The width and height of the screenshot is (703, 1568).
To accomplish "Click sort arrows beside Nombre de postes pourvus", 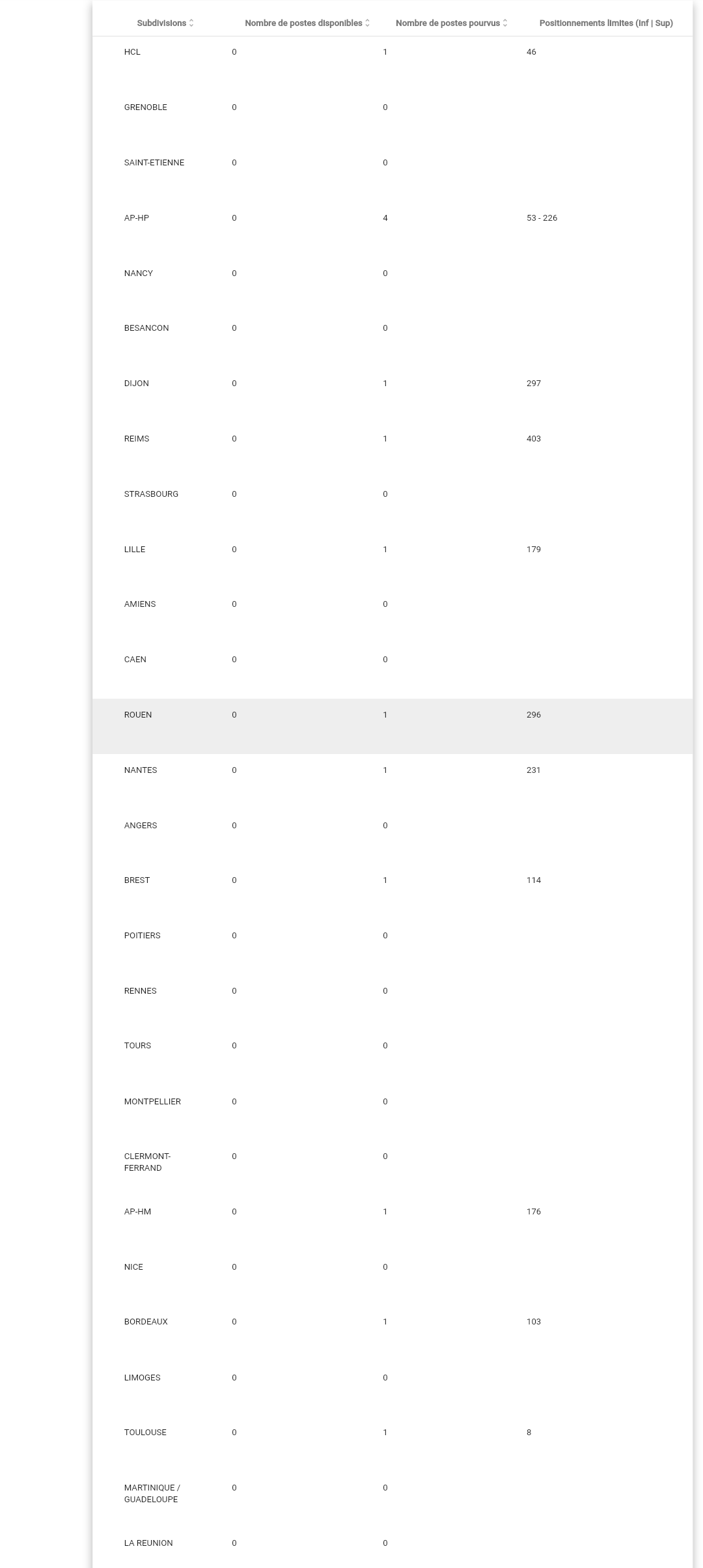I will click(x=505, y=23).
